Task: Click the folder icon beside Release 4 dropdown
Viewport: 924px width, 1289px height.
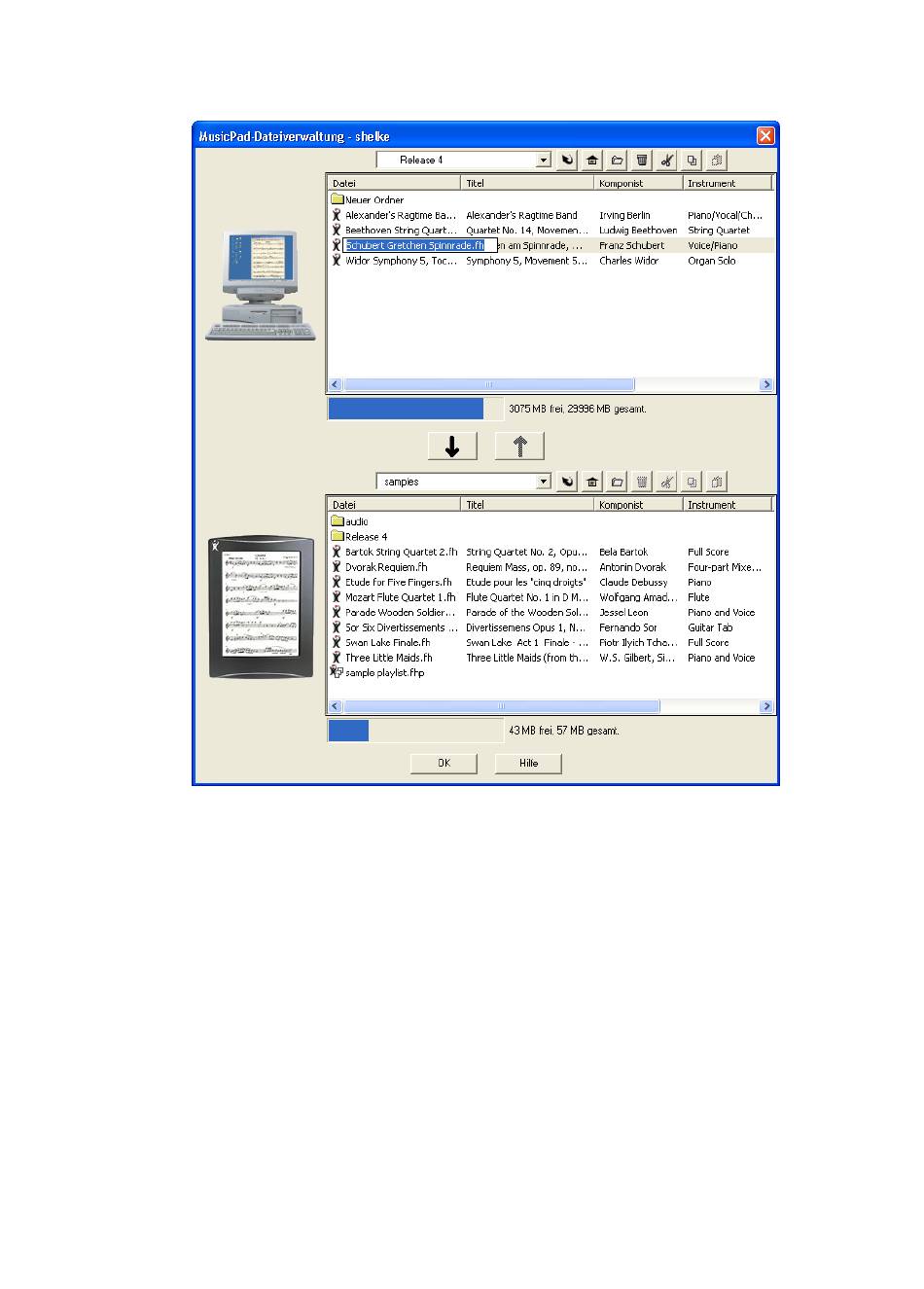Action: click(x=617, y=161)
